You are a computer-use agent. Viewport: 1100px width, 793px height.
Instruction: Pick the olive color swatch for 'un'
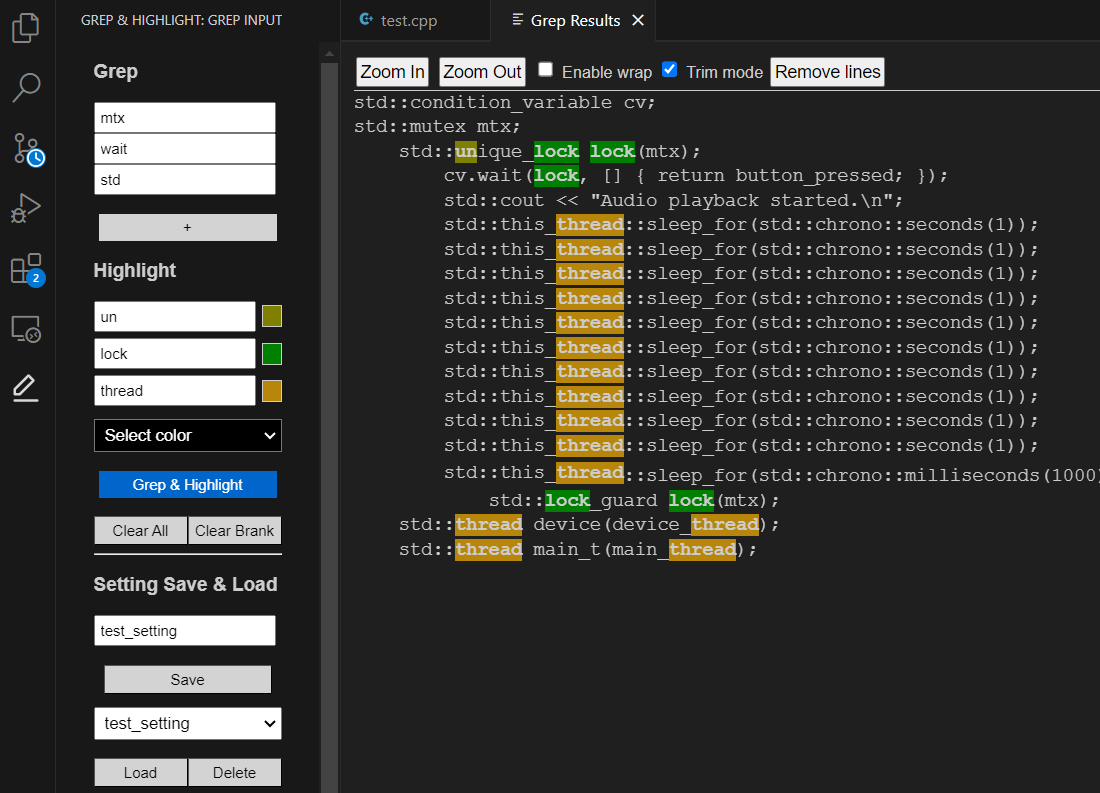[x=271, y=316]
